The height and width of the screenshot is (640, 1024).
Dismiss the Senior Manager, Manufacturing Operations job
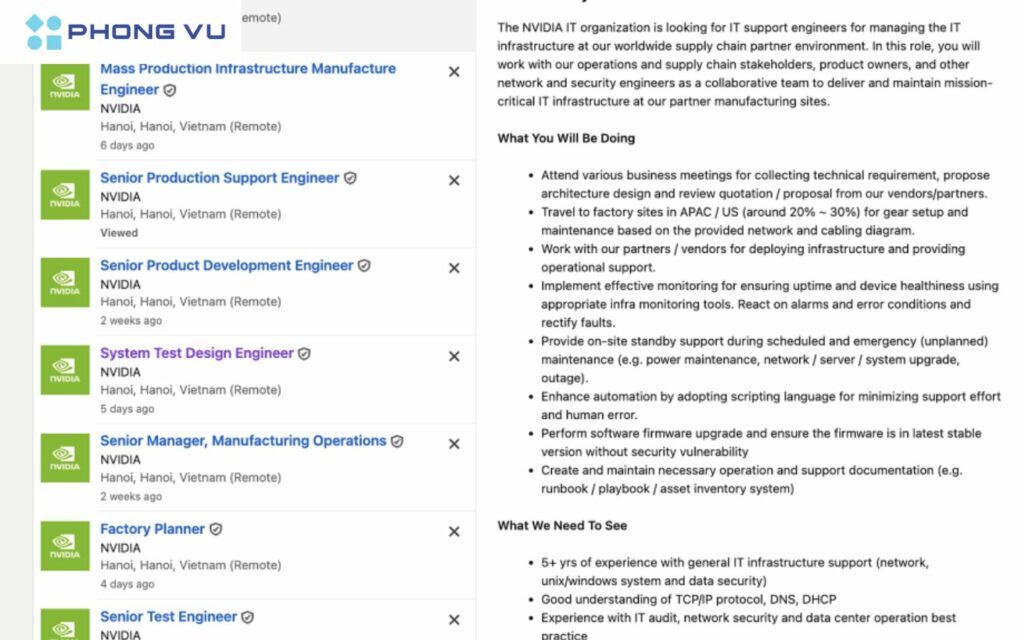(454, 444)
